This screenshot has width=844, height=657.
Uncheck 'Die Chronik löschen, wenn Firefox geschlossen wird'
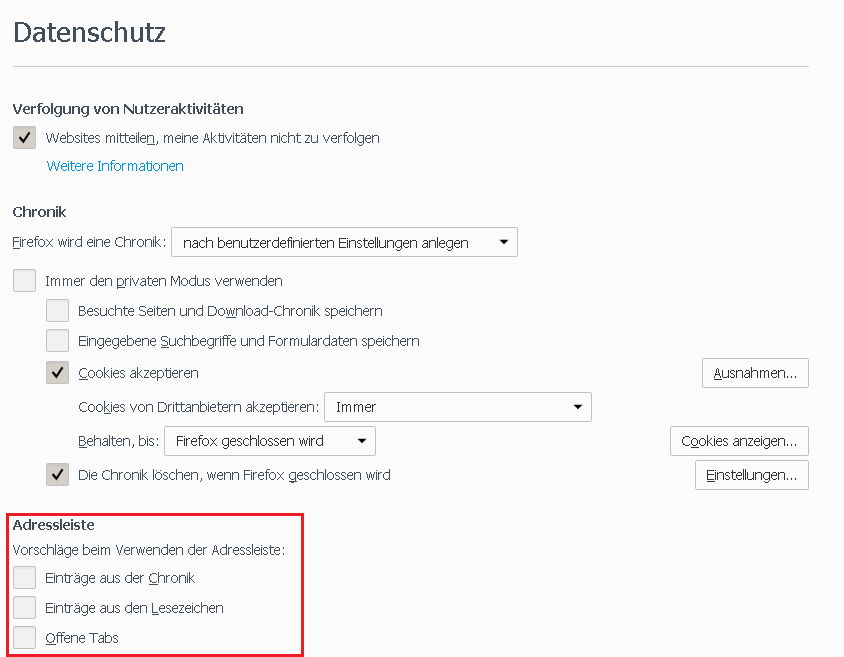(58, 475)
